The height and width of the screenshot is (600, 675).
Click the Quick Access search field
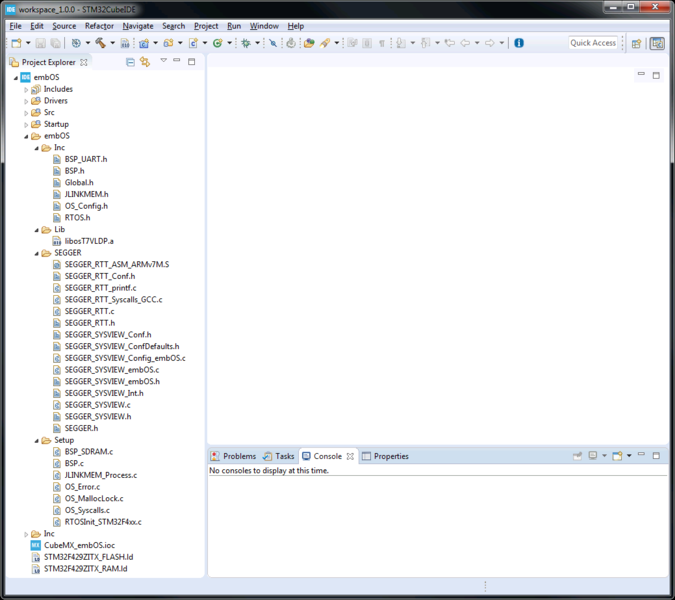coord(593,43)
